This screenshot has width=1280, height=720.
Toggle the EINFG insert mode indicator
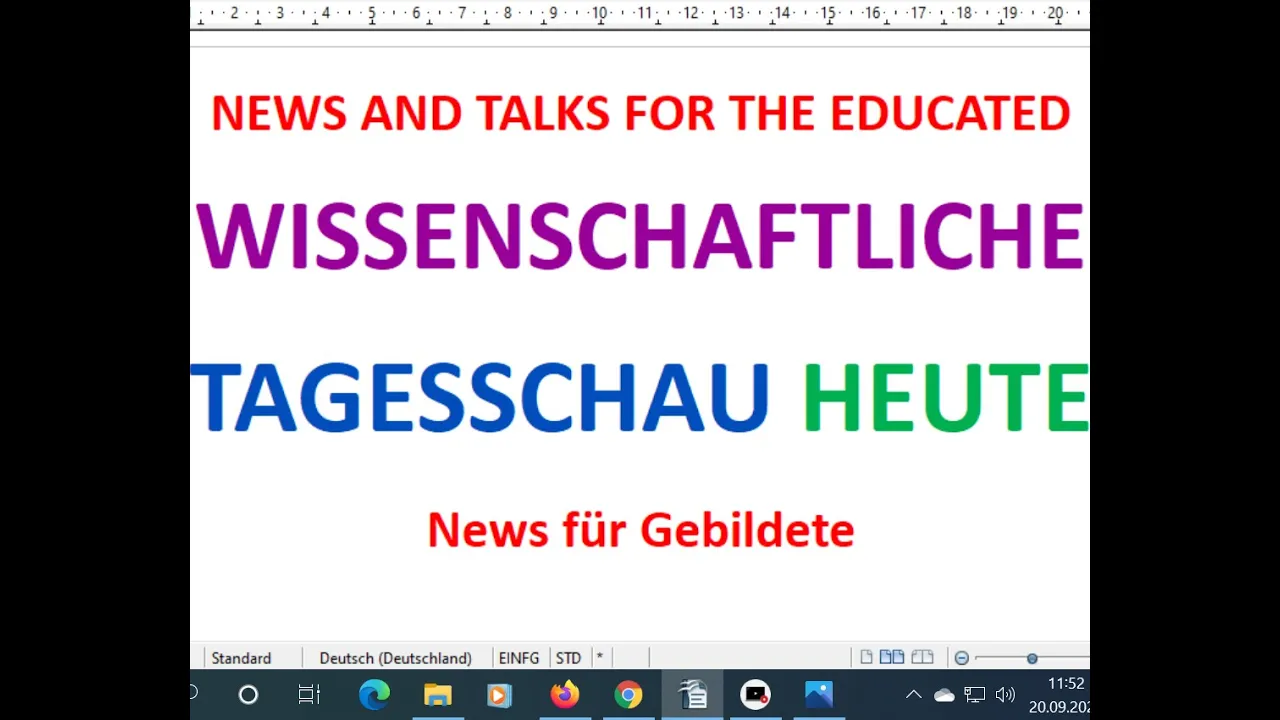click(x=519, y=658)
